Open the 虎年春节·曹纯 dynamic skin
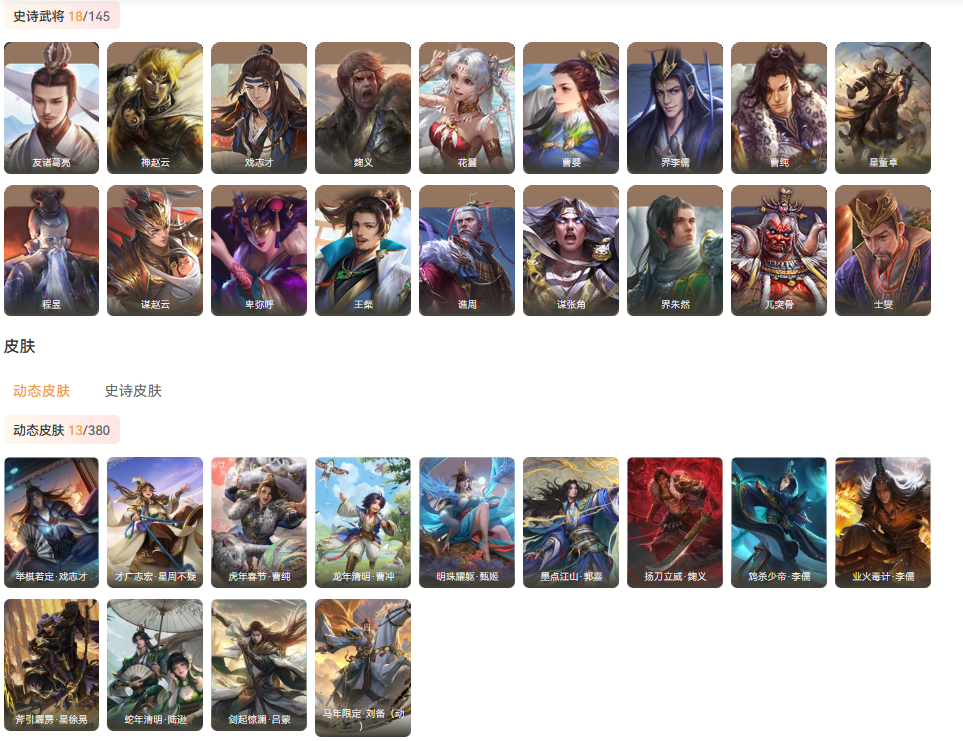Image resolution: width=963 pixels, height=741 pixels. [259, 522]
